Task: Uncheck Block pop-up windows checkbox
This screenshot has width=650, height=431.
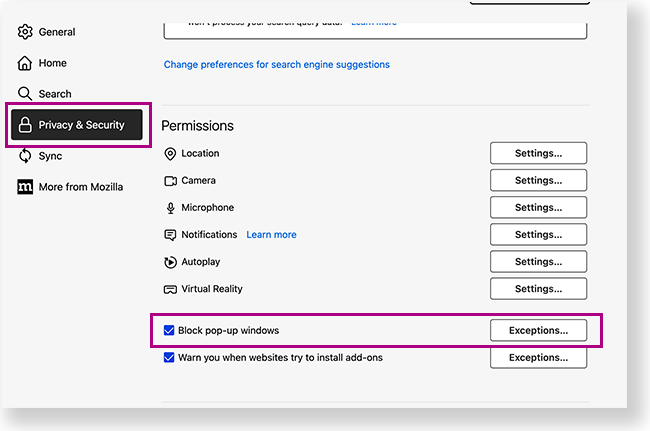Action: [x=169, y=330]
